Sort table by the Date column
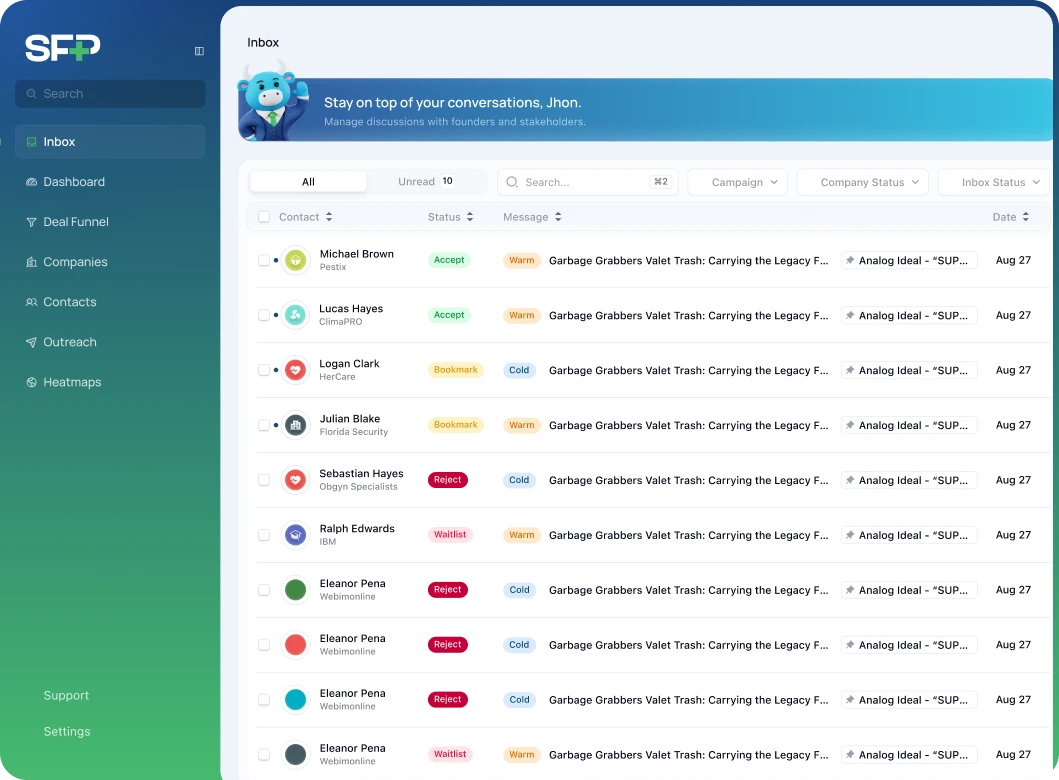This screenshot has width=1059, height=780. pos(1010,217)
